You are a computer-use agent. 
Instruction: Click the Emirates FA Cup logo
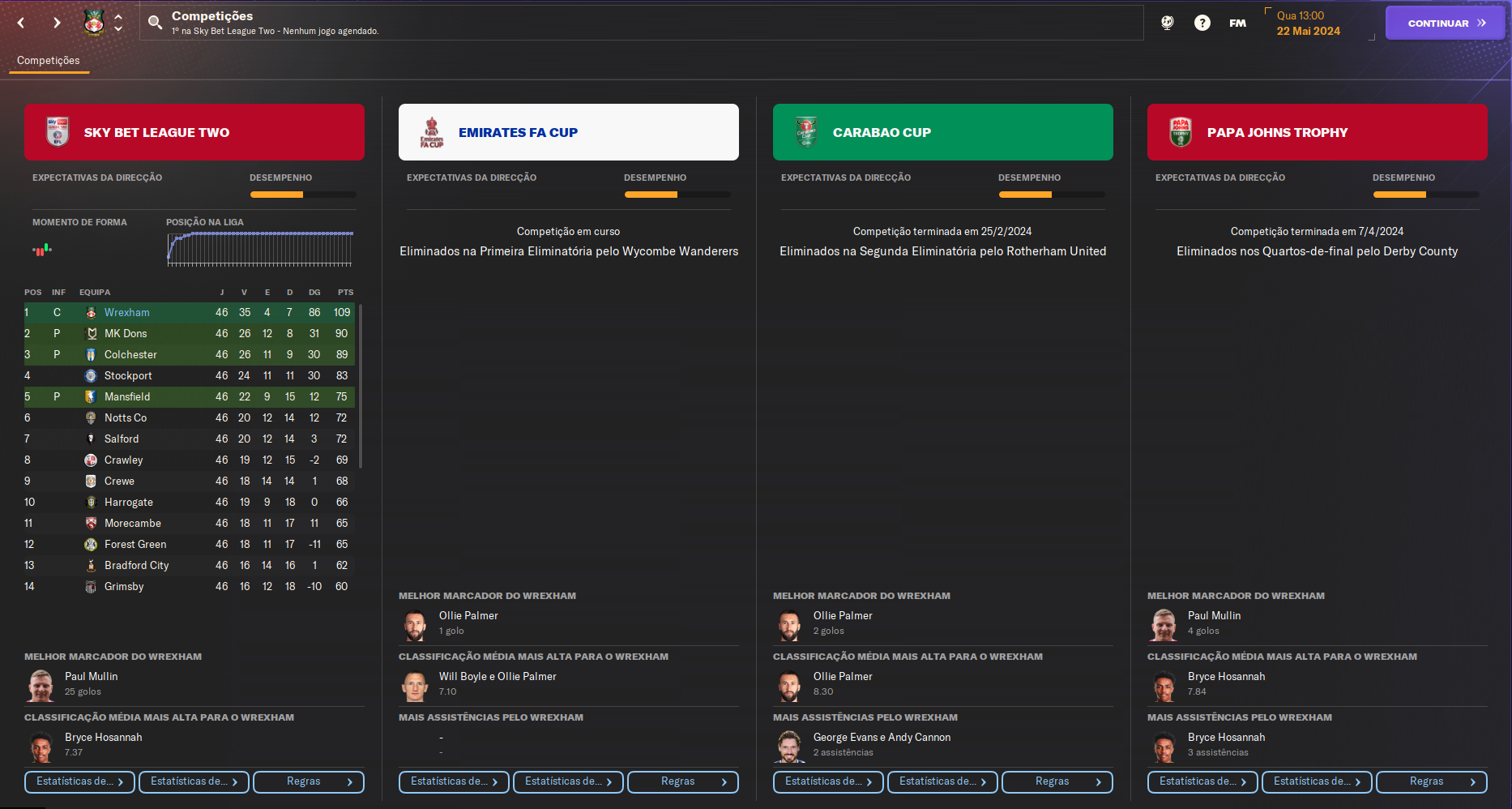tap(432, 132)
